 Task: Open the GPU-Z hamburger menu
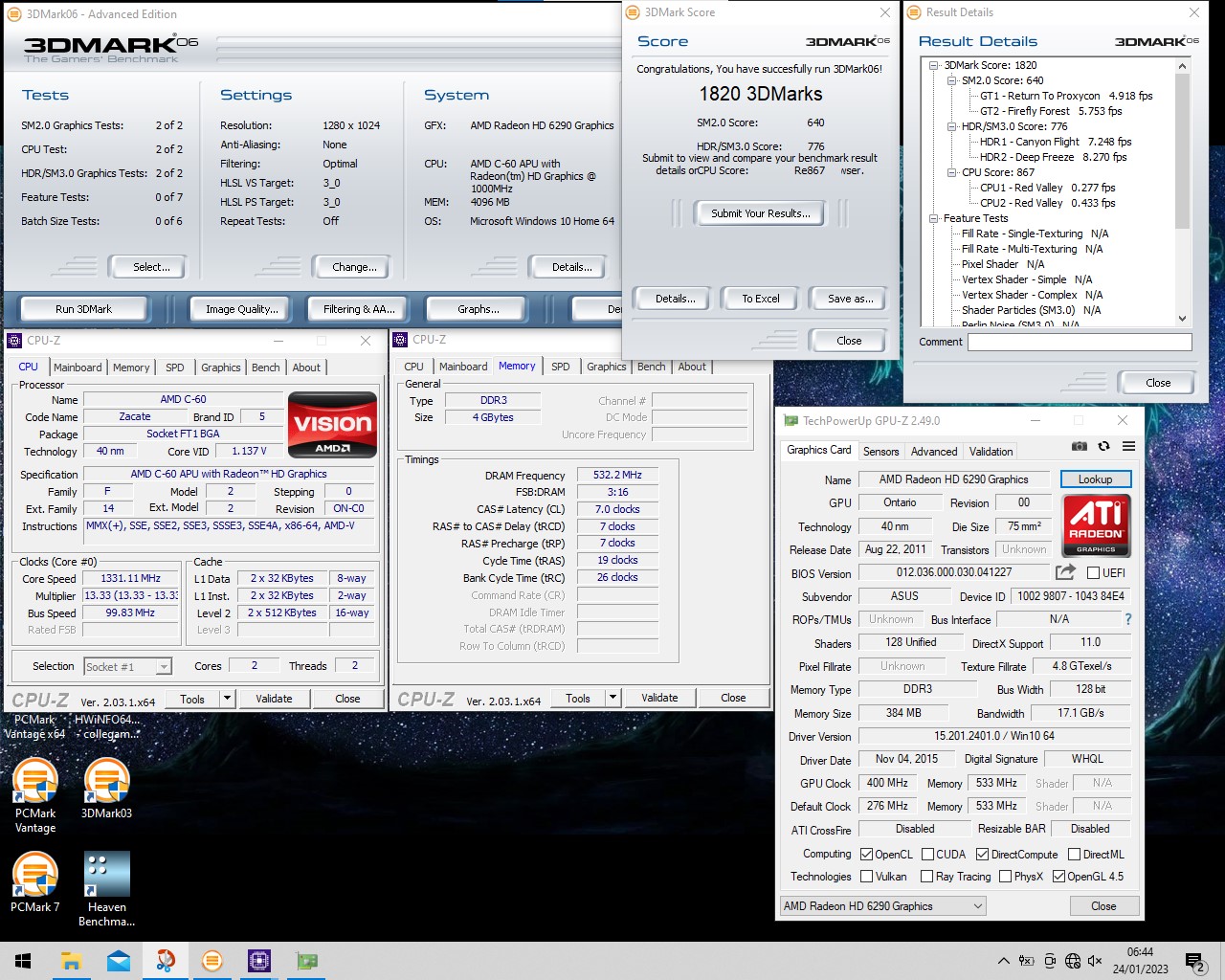pos(1128,446)
